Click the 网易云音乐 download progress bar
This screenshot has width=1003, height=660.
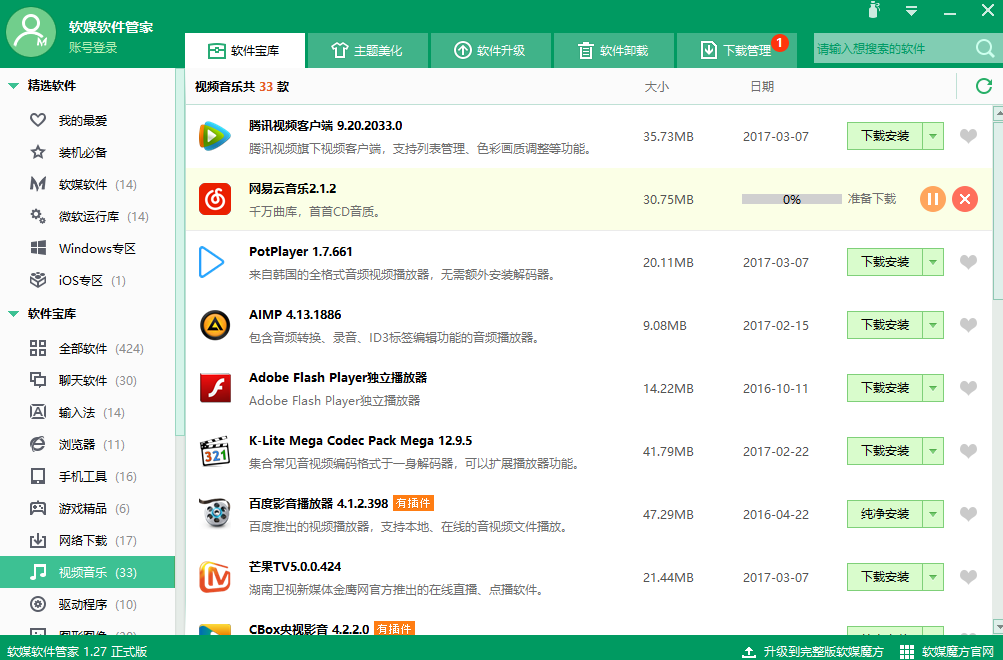tap(791, 199)
